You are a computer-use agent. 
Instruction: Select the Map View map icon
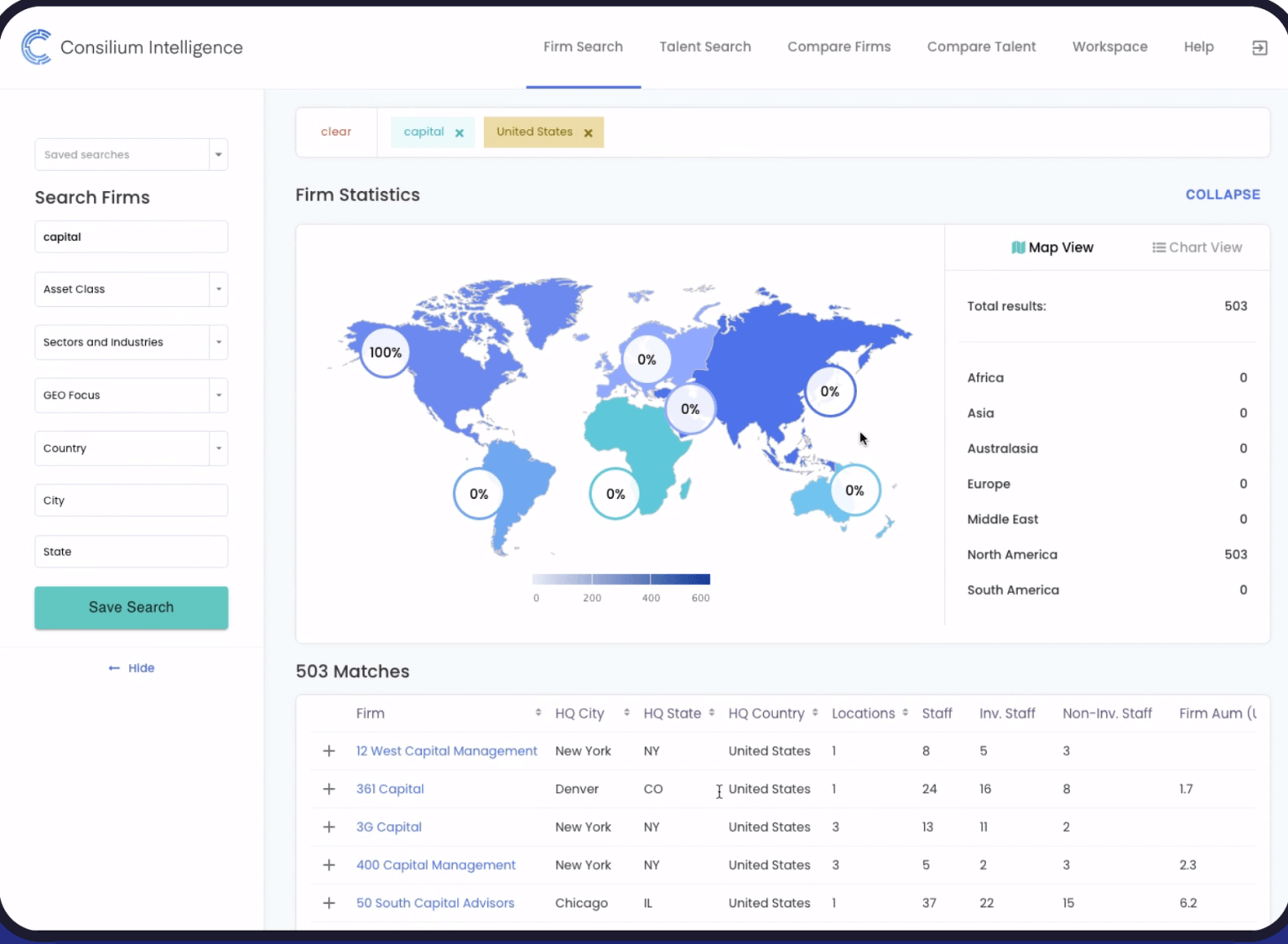click(1018, 247)
